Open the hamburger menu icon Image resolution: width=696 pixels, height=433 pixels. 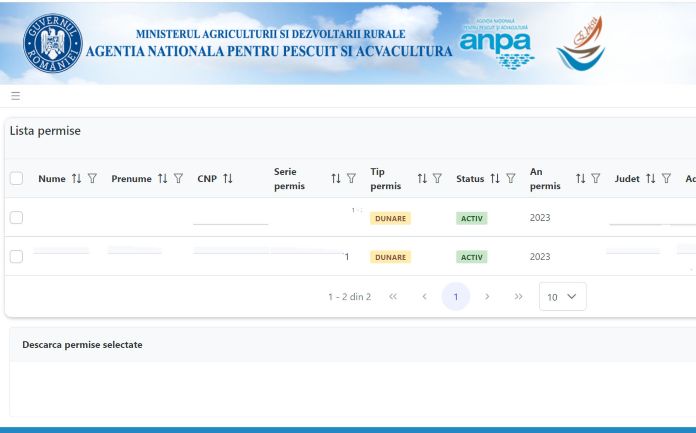click(x=15, y=96)
